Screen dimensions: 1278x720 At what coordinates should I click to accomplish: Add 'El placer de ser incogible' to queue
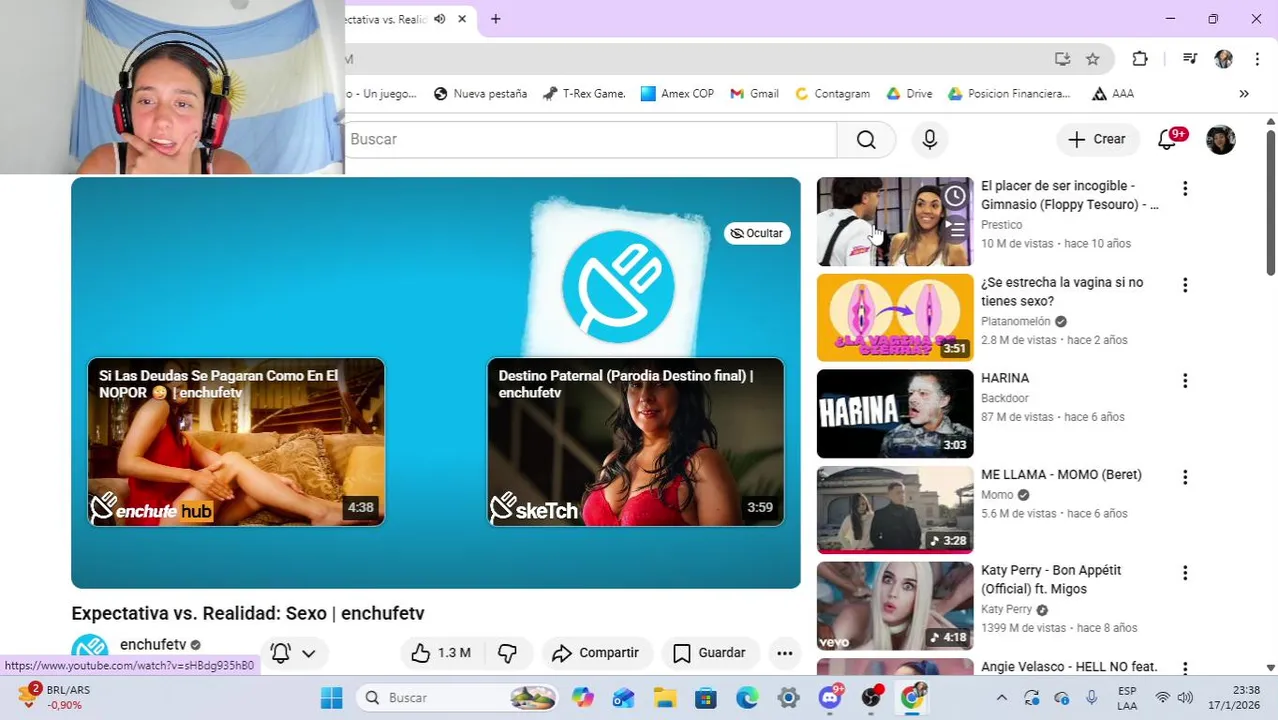(x=955, y=230)
